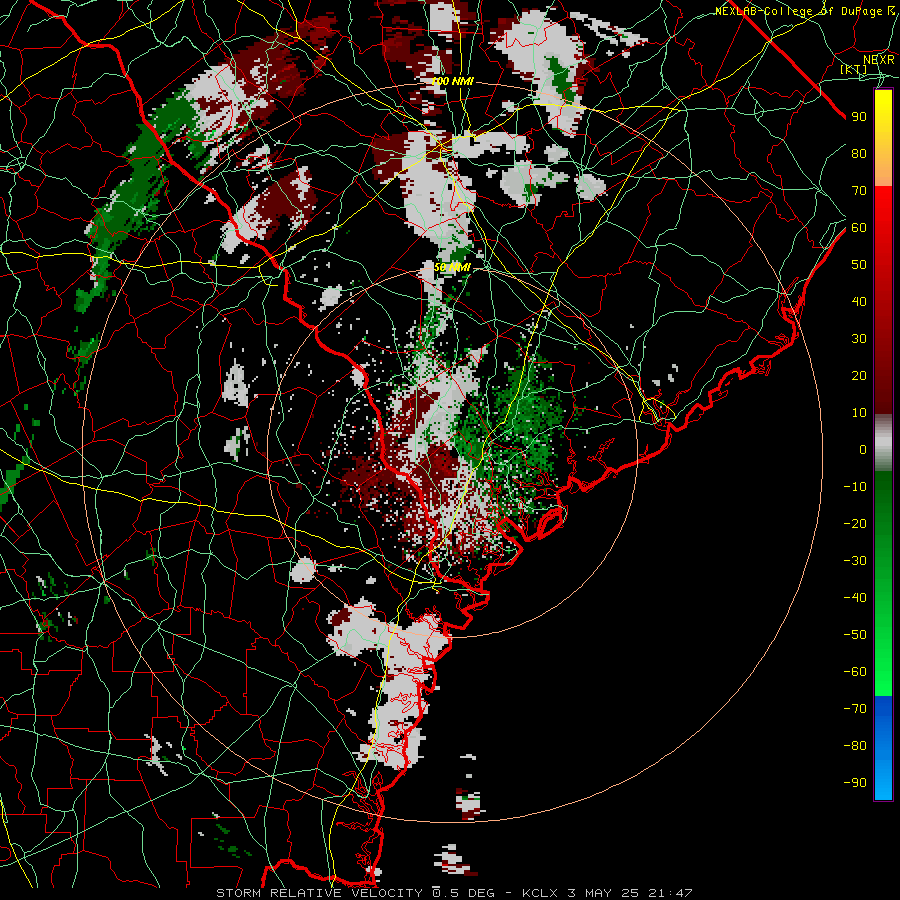Image resolution: width=900 pixels, height=900 pixels.
Task: Select the 80 value on velocity scale
Action: 859,154
